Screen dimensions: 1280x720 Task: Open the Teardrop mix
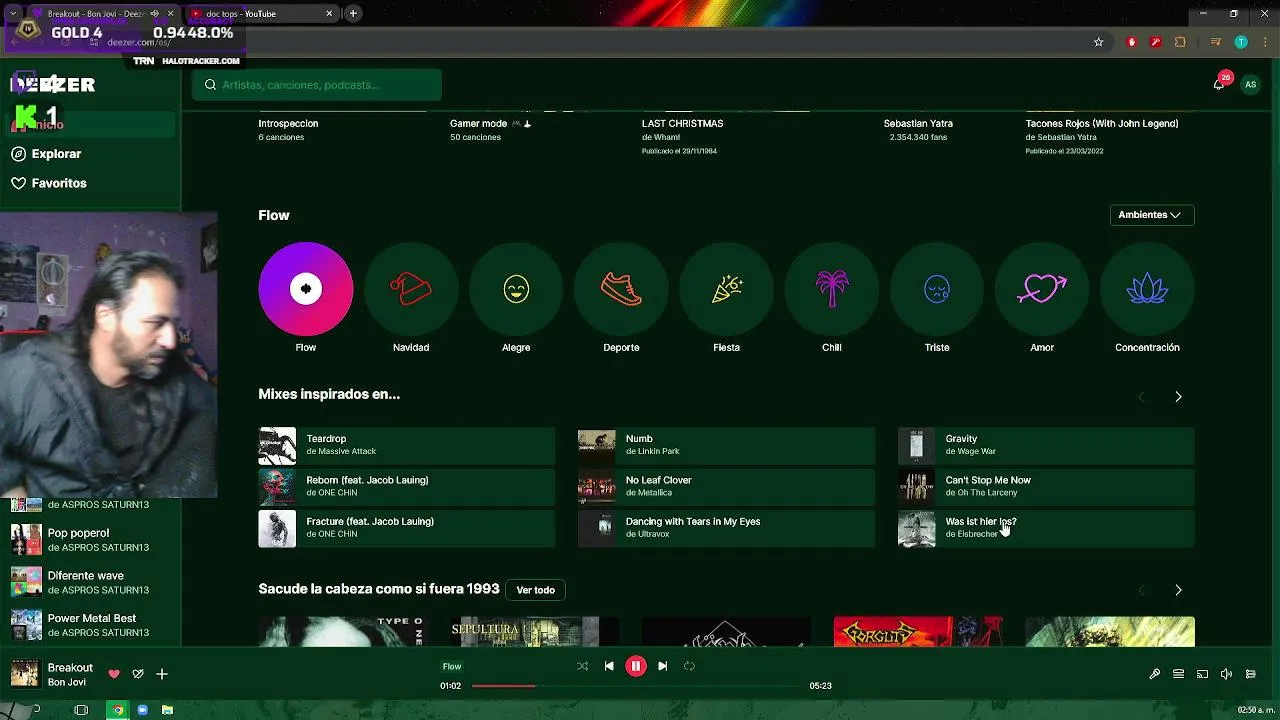[x=406, y=446]
